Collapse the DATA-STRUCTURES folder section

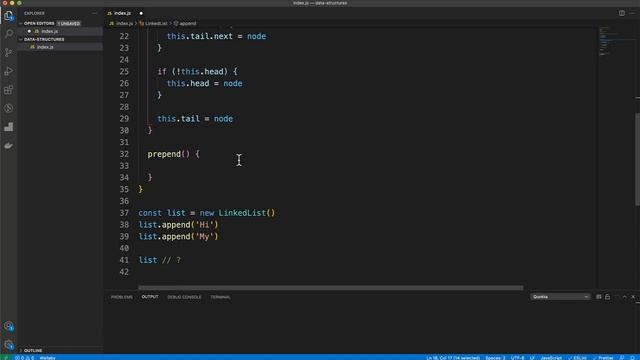point(44,39)
